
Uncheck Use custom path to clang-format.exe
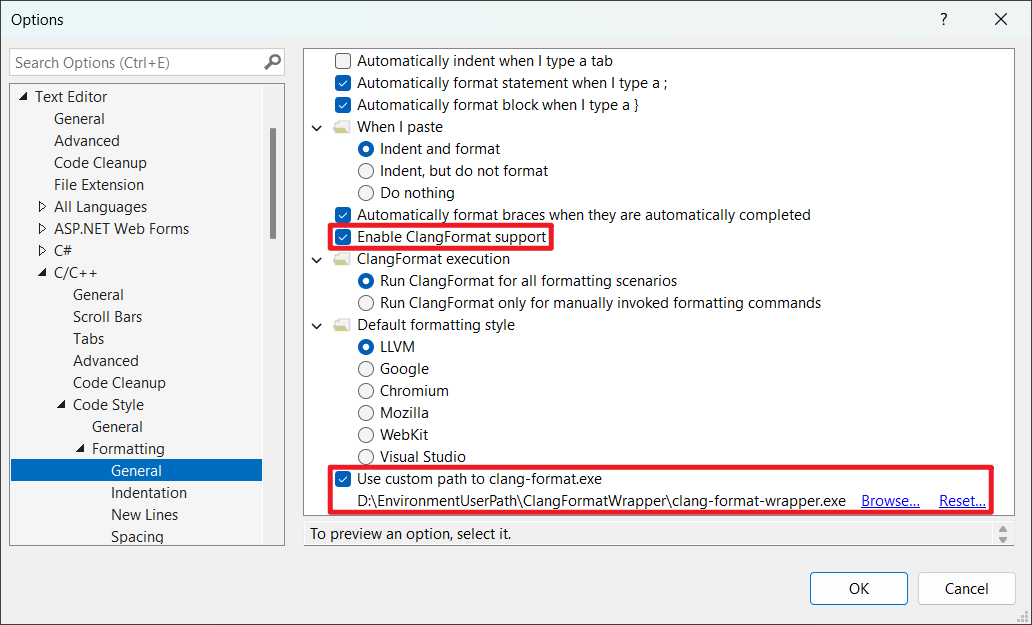coord(343,479)
